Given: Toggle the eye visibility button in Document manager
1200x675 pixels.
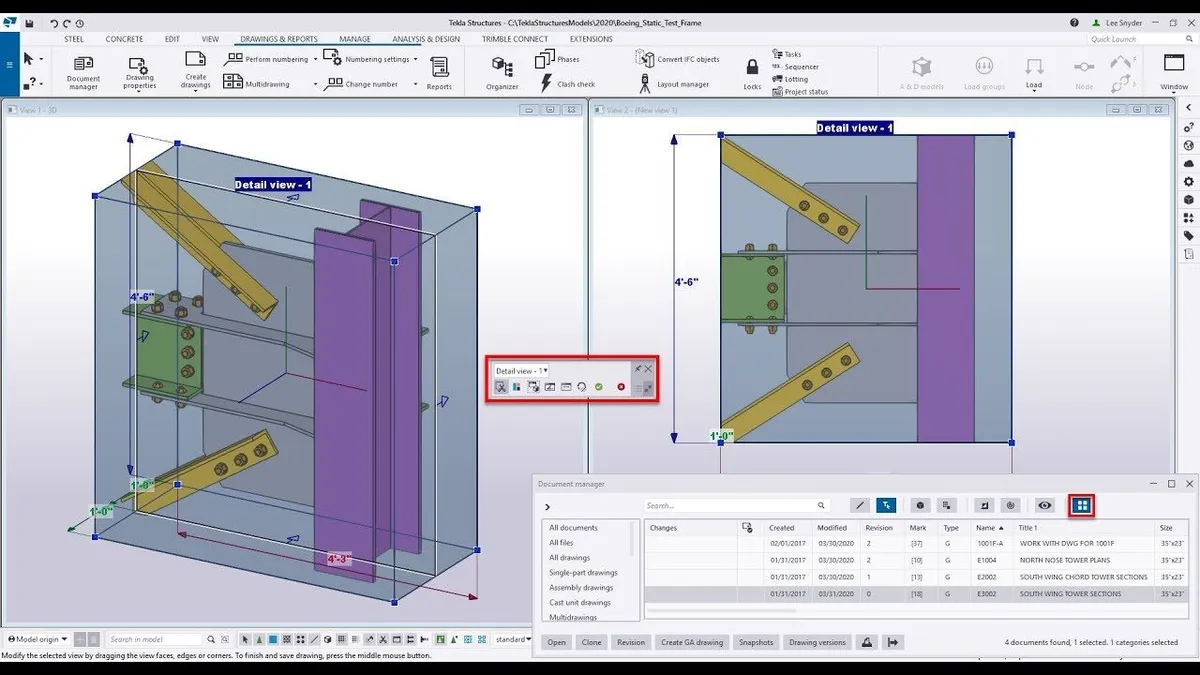Looking at the screenshot, I should (1044, 506).
